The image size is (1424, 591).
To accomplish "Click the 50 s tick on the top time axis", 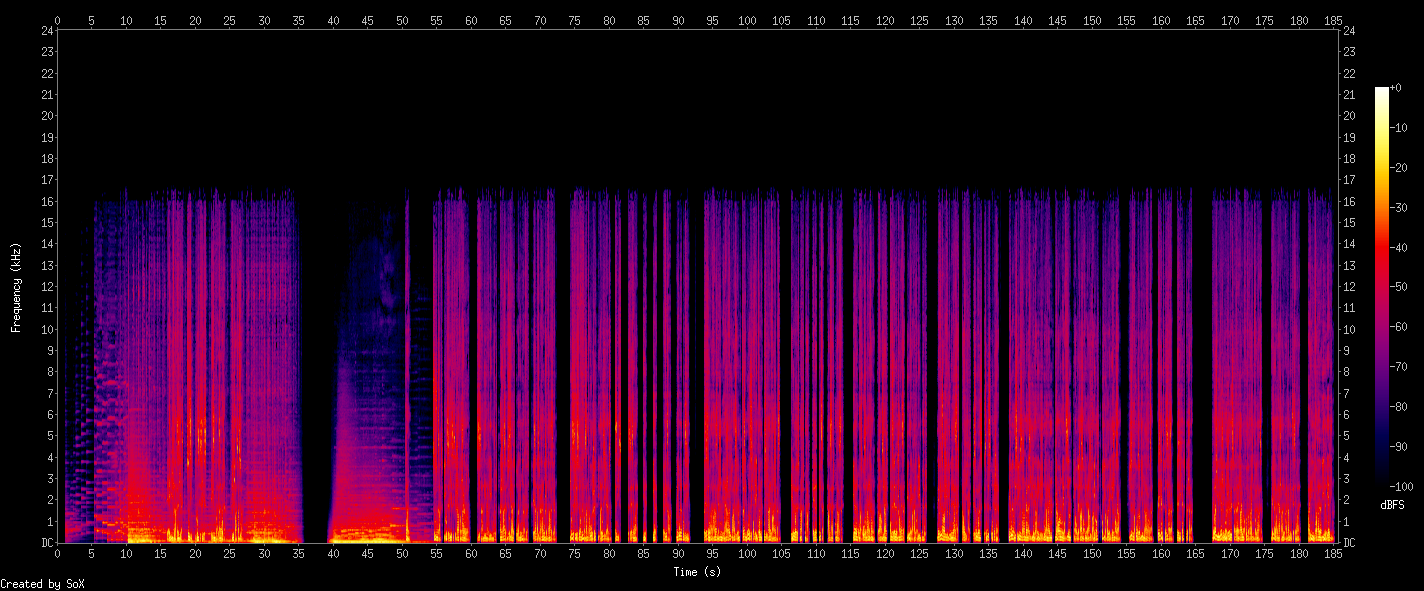I will click(402, 20).
